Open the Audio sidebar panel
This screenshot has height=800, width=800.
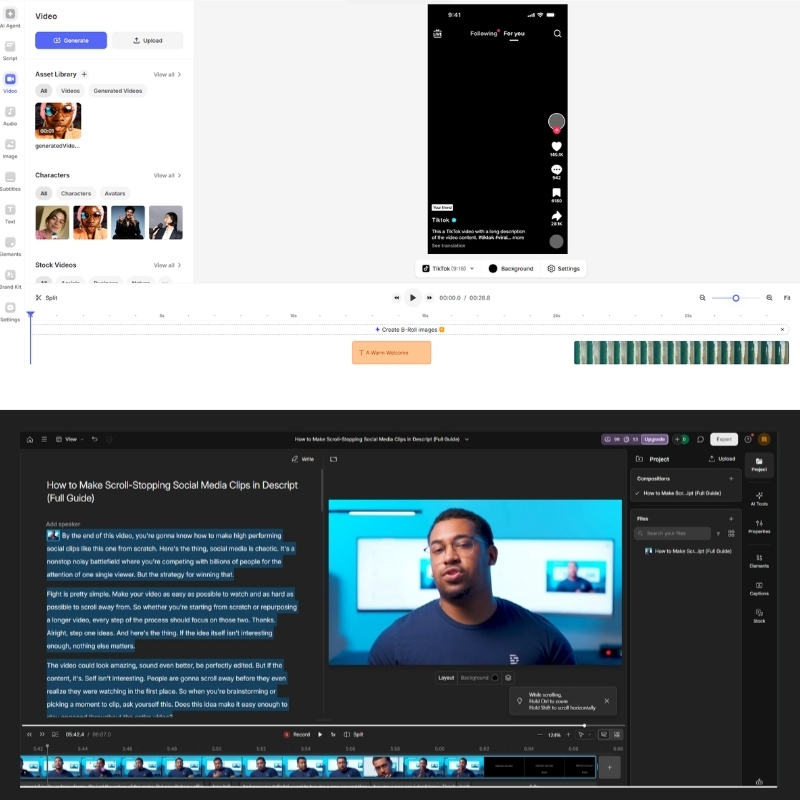pyautogui.click(x=10, y=115)
